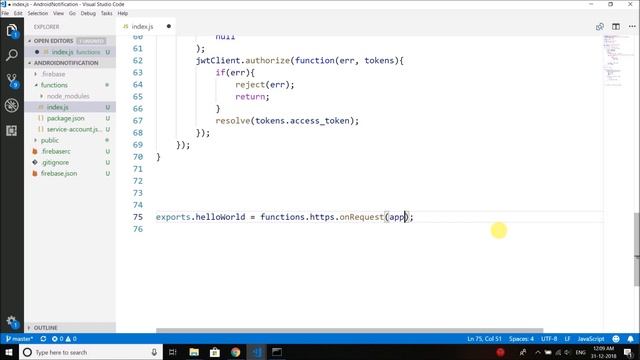This screenshot has height=360, width=640.
Task: Open the Debug menu
Action: click(x=88, y=13)
